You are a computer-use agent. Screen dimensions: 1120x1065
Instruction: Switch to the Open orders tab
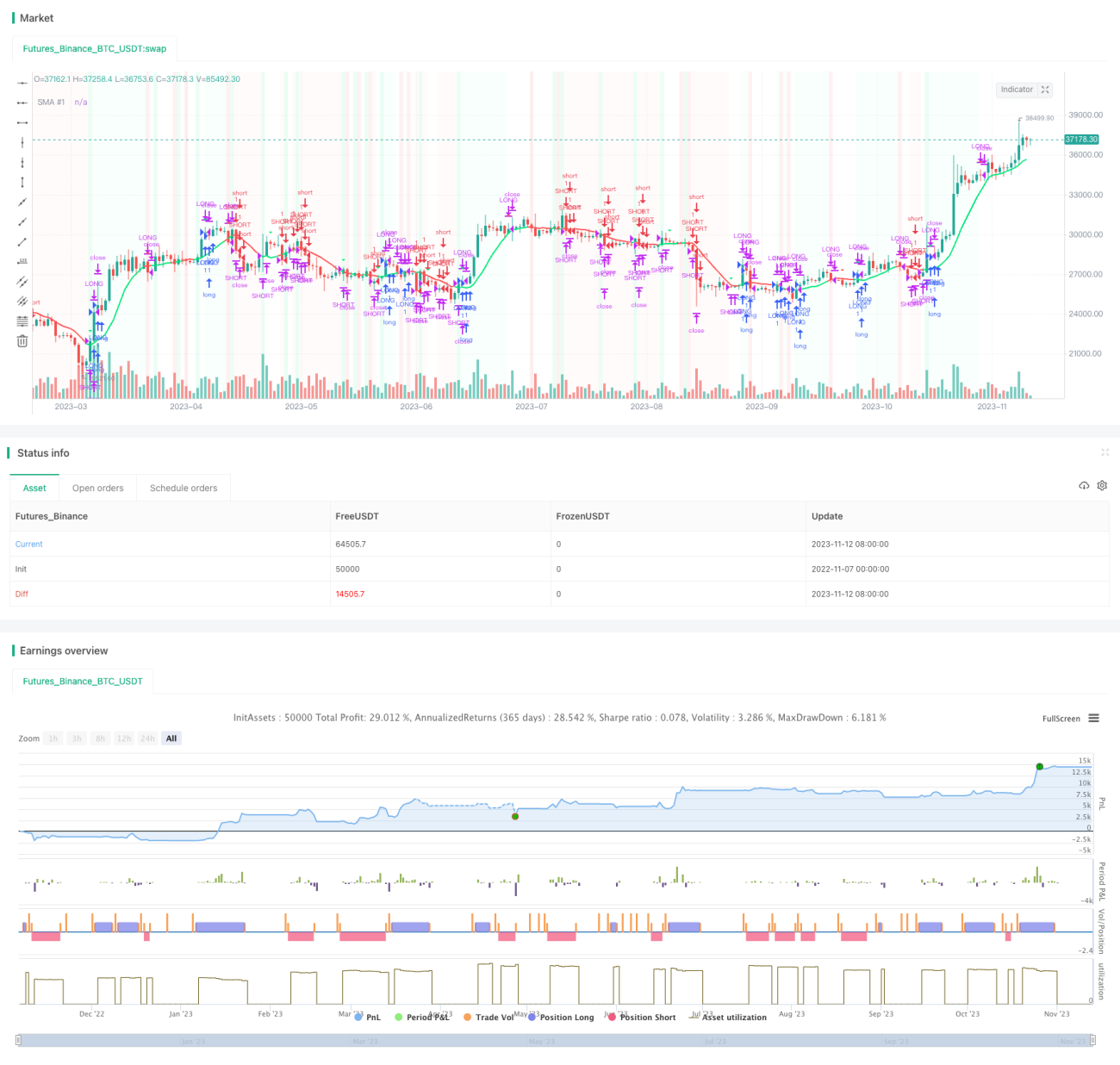click(97, 488)
